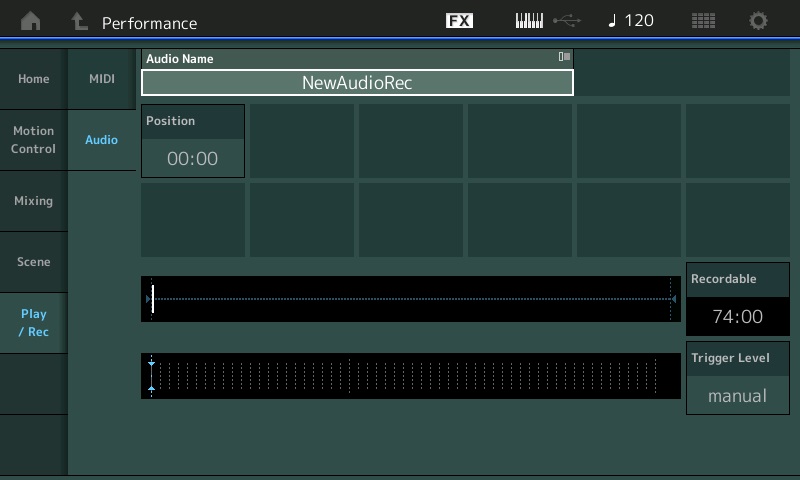Click the playhead in the waveform bar
The height and width of the screenshot is (480, 800).
click(153, 299)
